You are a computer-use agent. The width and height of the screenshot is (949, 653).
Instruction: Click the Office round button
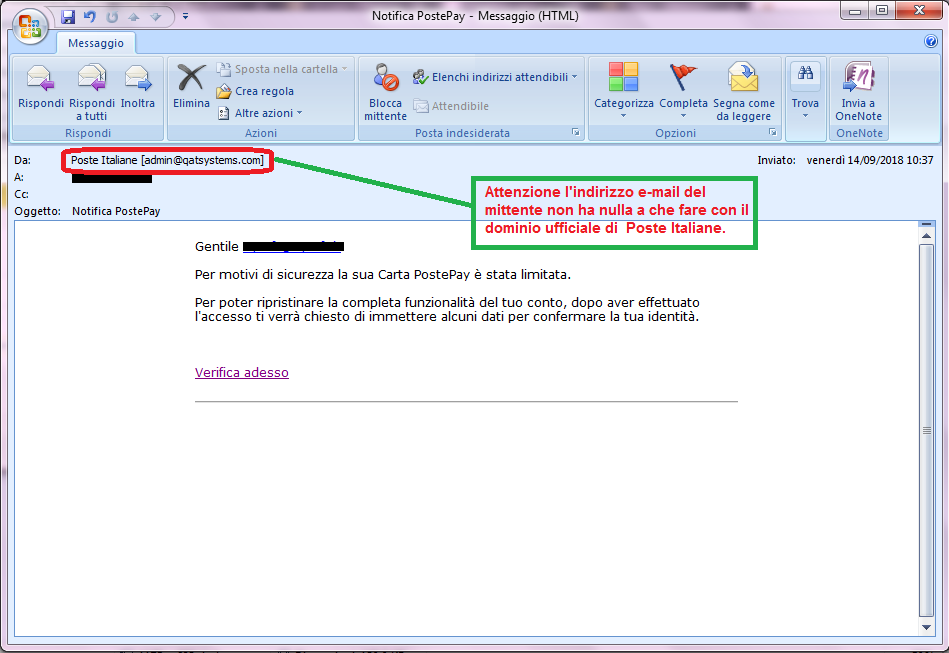pyautogui.click(x=29, y=27)
